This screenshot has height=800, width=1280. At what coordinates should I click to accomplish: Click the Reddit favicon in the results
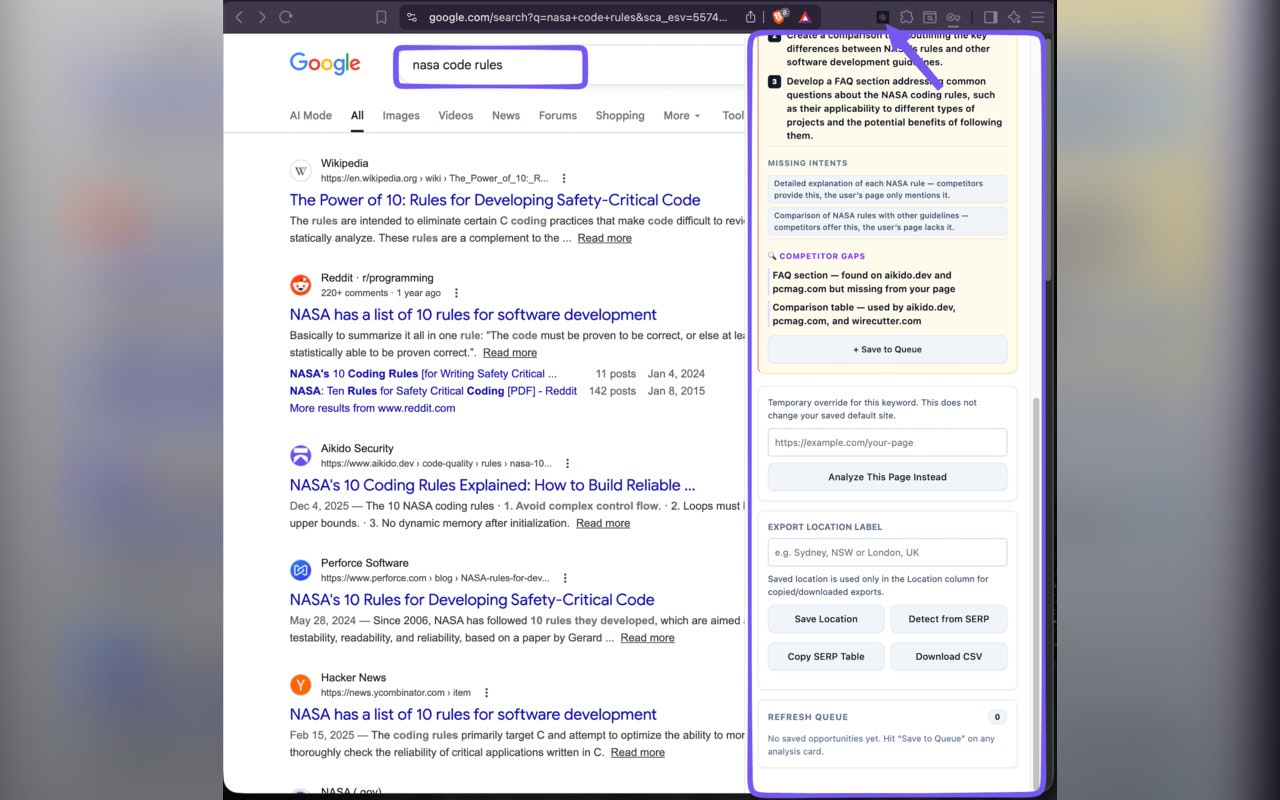301,285
